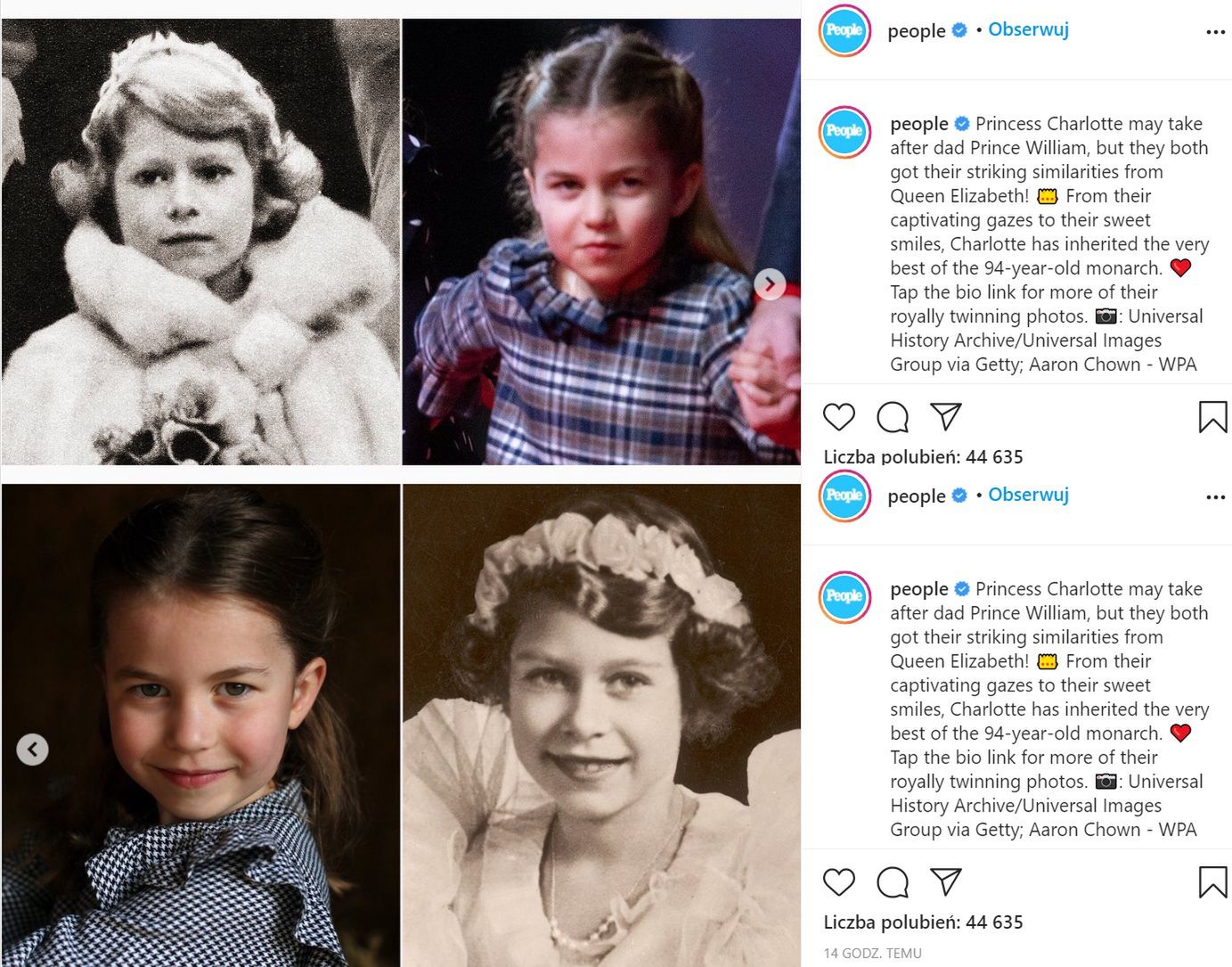Open people profile avatar in top header

(x=844, y=30)
